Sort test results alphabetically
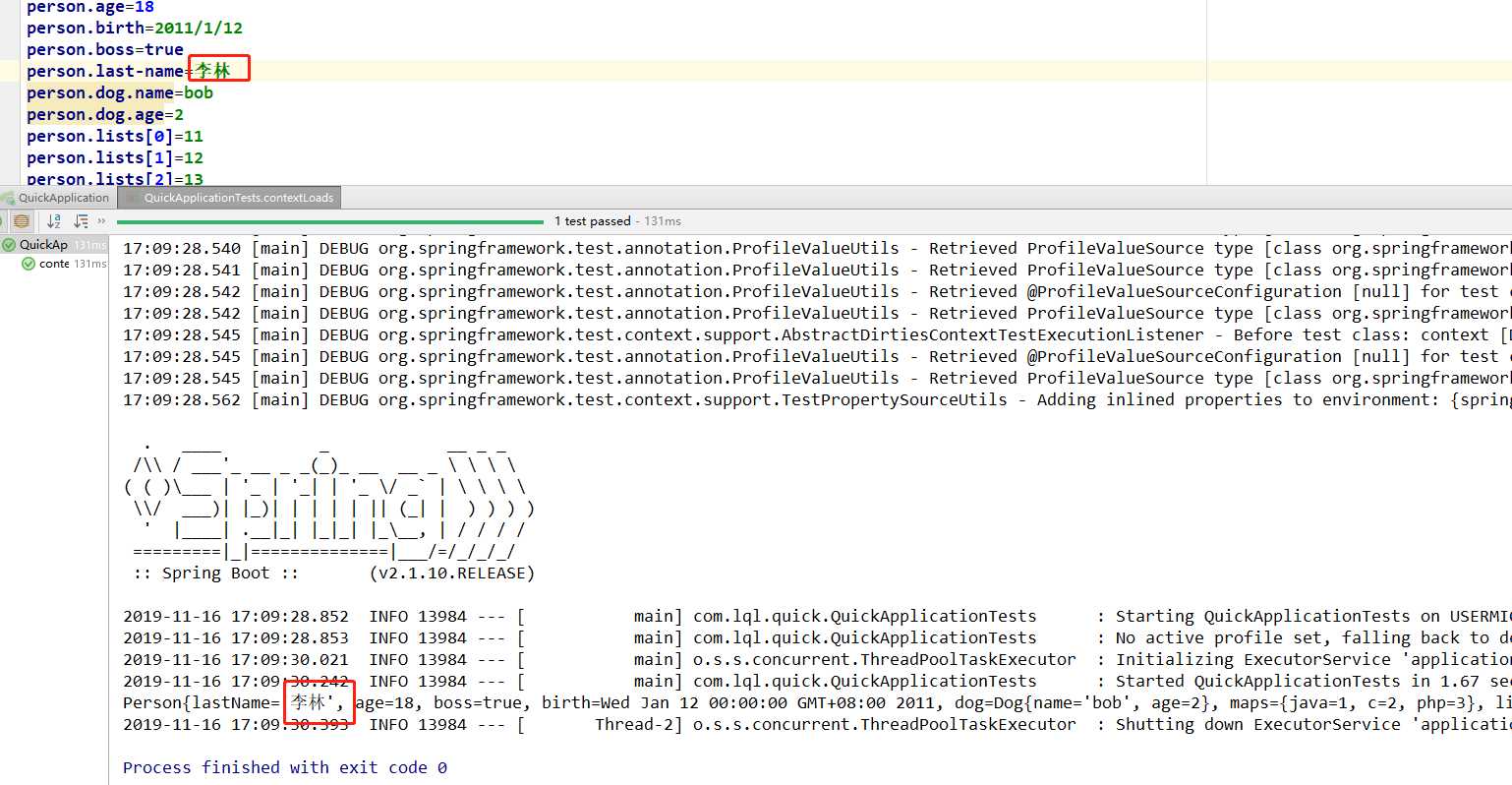Screen dimensions: 1512x785 [54, 221]
